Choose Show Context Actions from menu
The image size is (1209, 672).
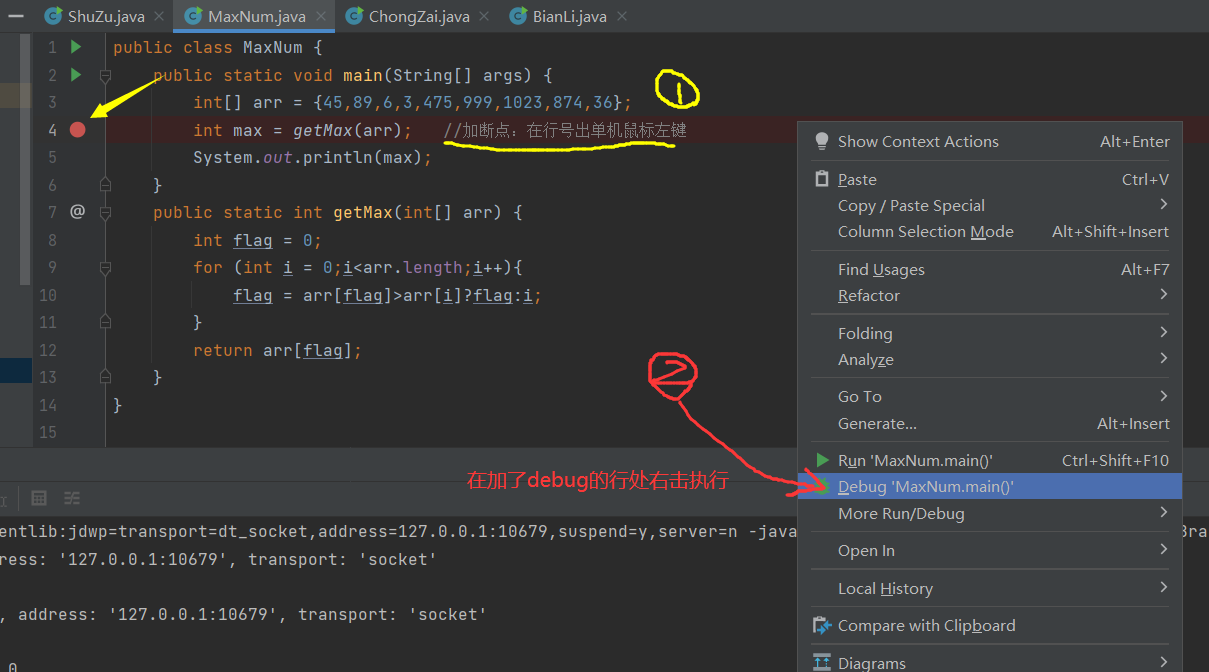pos(990,142)
